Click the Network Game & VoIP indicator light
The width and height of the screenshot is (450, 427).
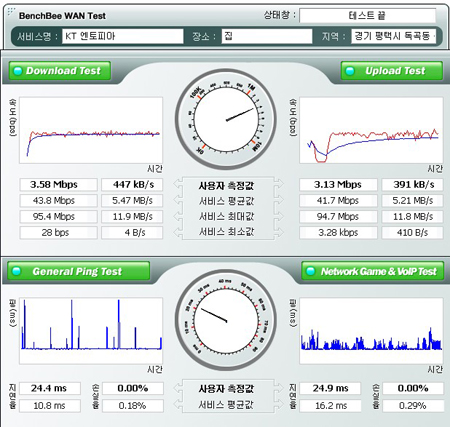coord(310,271)
